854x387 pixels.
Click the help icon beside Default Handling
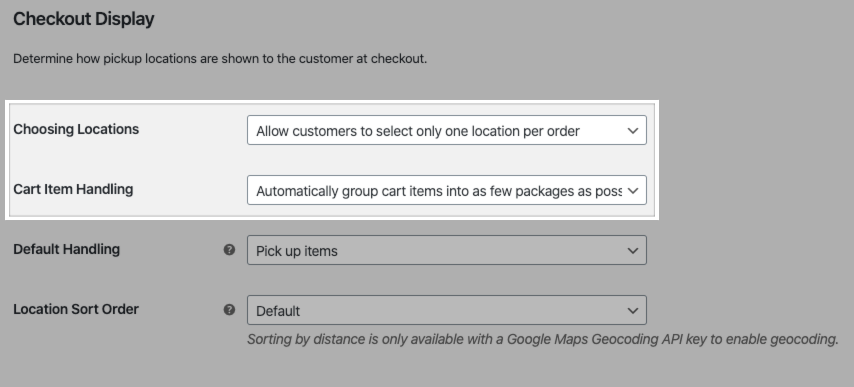coord(229,249)
